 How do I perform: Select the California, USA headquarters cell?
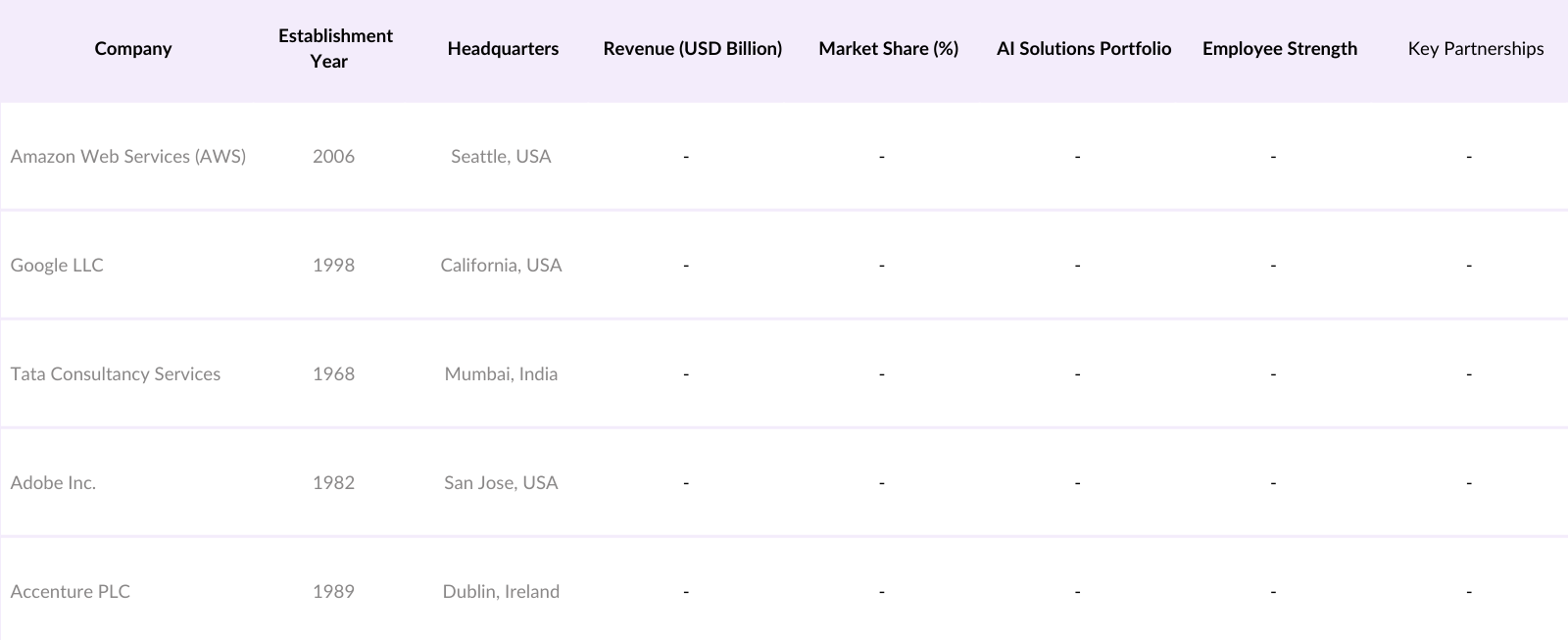501,266
